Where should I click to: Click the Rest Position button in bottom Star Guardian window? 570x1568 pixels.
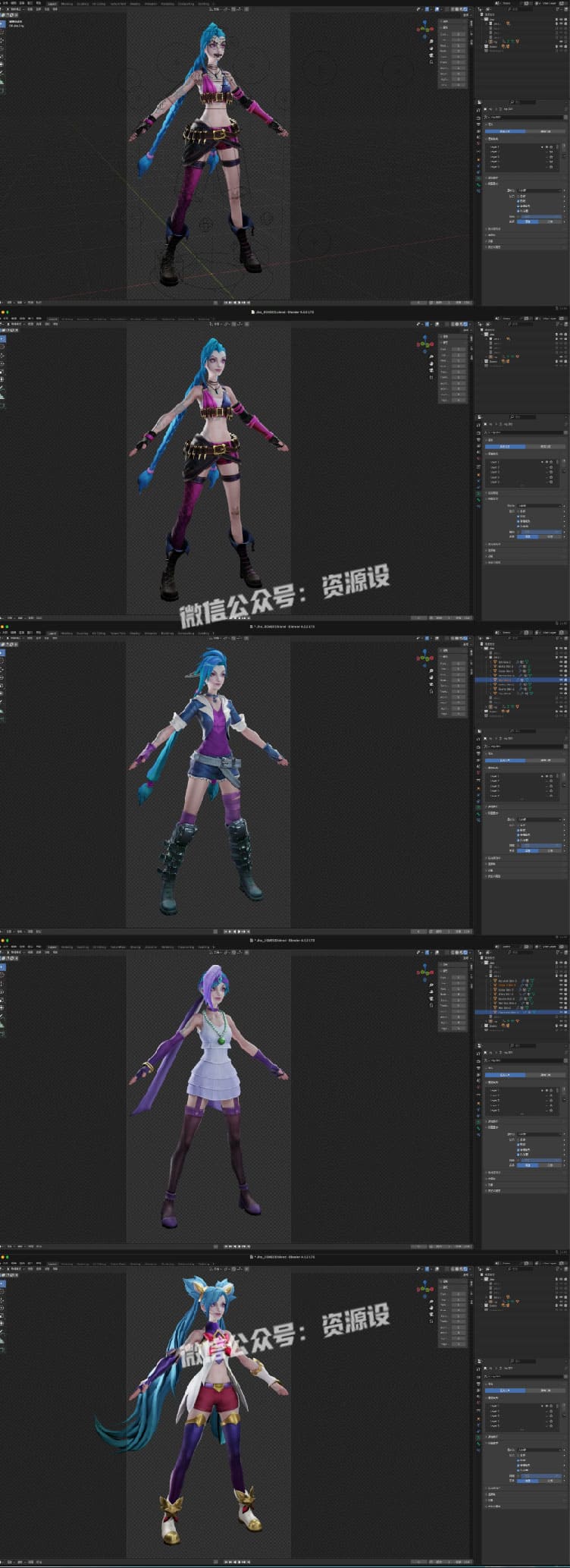(x=545, y=1390)
